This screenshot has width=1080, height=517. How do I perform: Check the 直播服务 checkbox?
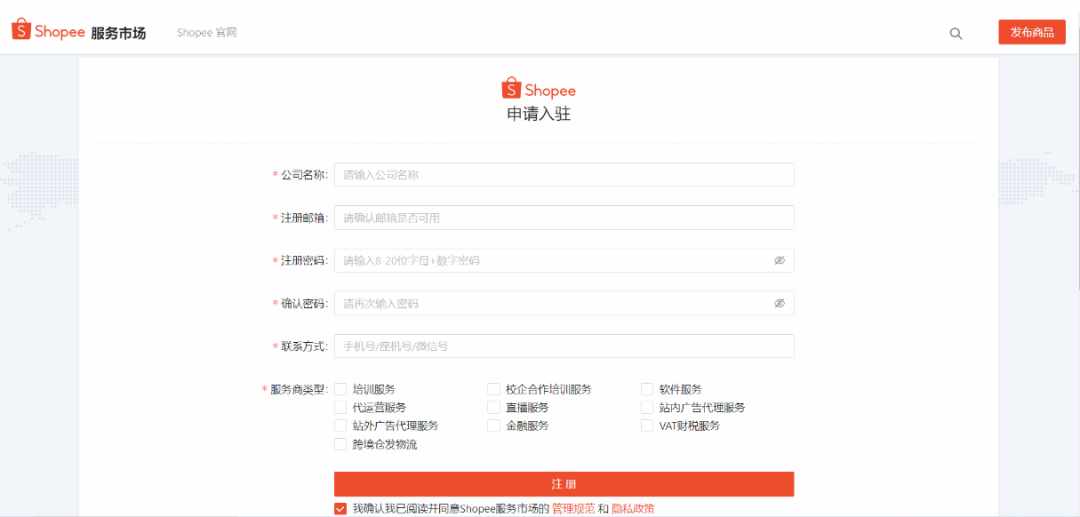493,408
